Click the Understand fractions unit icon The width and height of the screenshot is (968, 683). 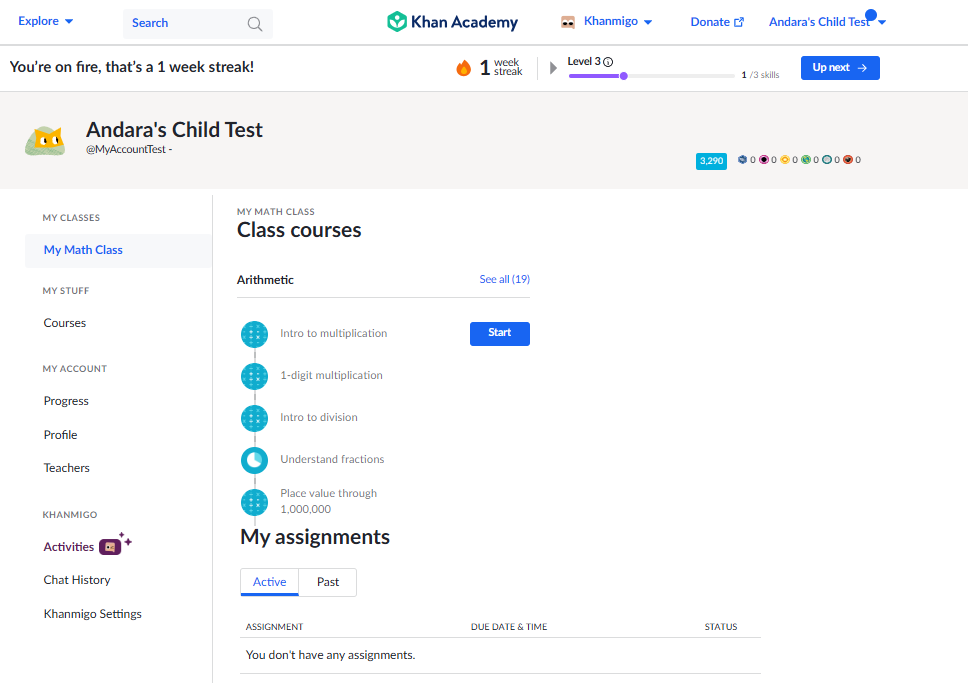pyautogui.click(x=254, y=460)
